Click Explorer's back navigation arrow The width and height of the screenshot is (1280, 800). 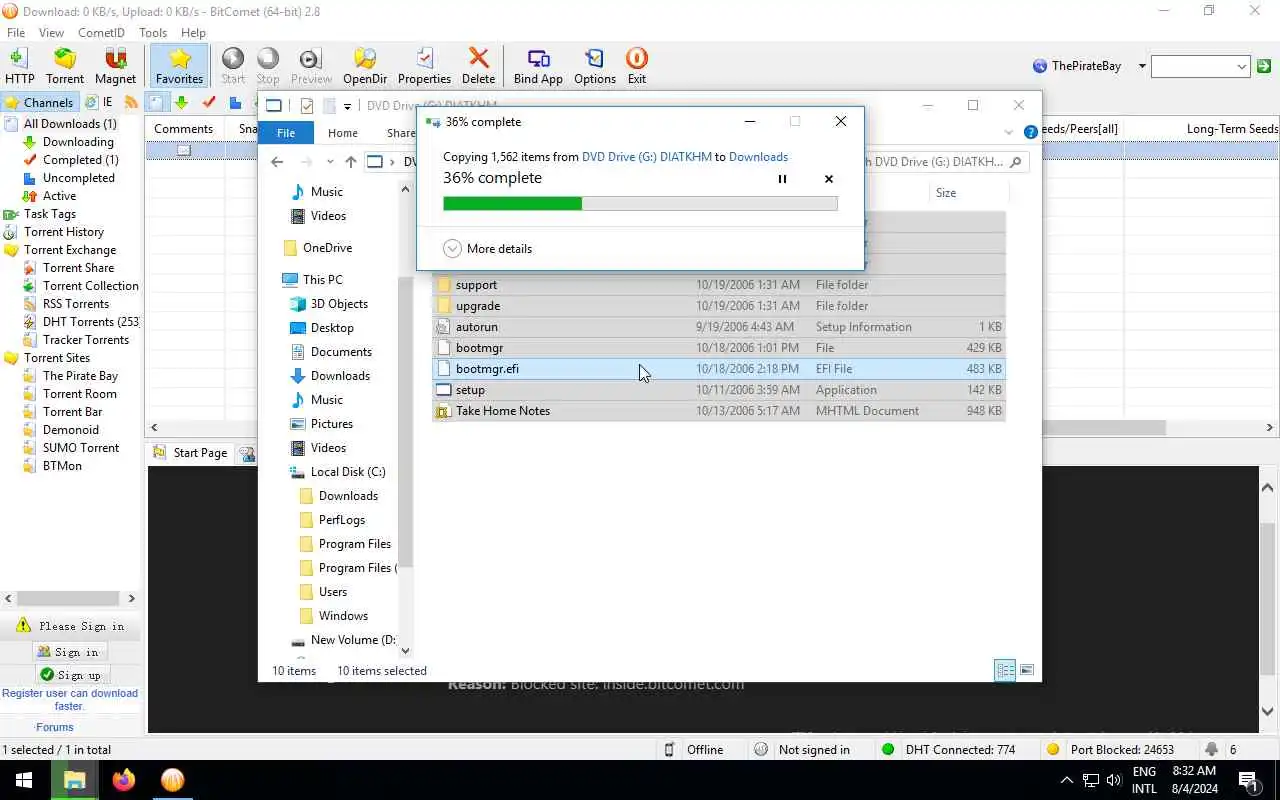click(277, 162)
